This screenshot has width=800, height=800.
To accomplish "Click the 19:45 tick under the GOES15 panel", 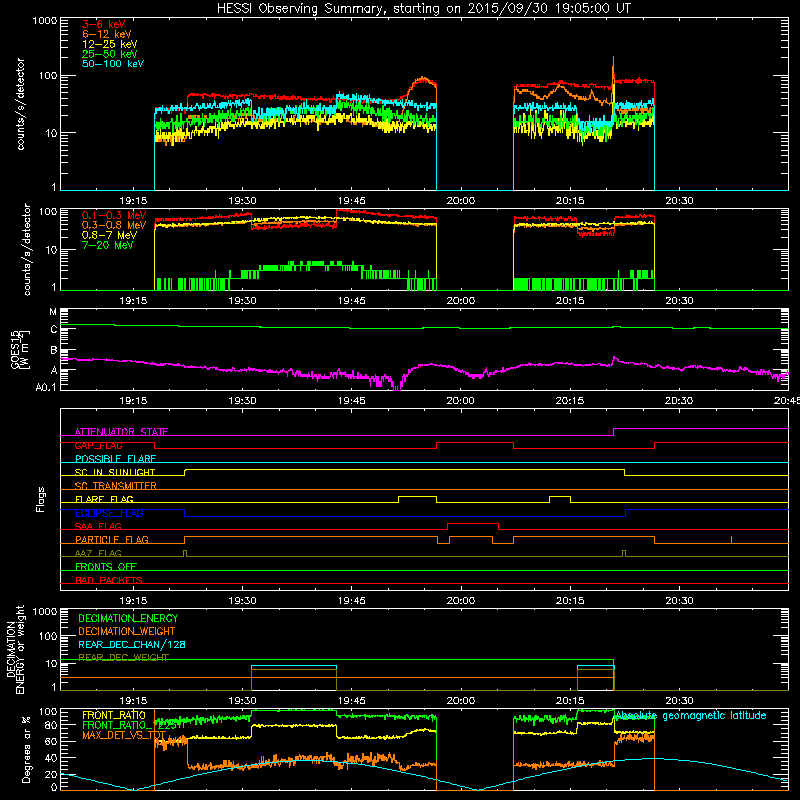I will point(352,401).
